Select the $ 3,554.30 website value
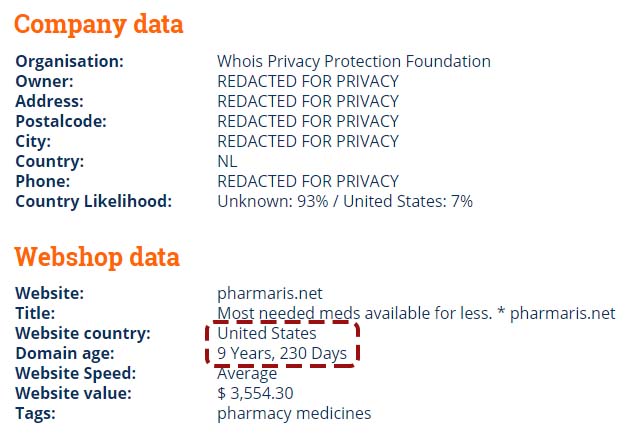This screenshot has width=630, height=434. 255,393
